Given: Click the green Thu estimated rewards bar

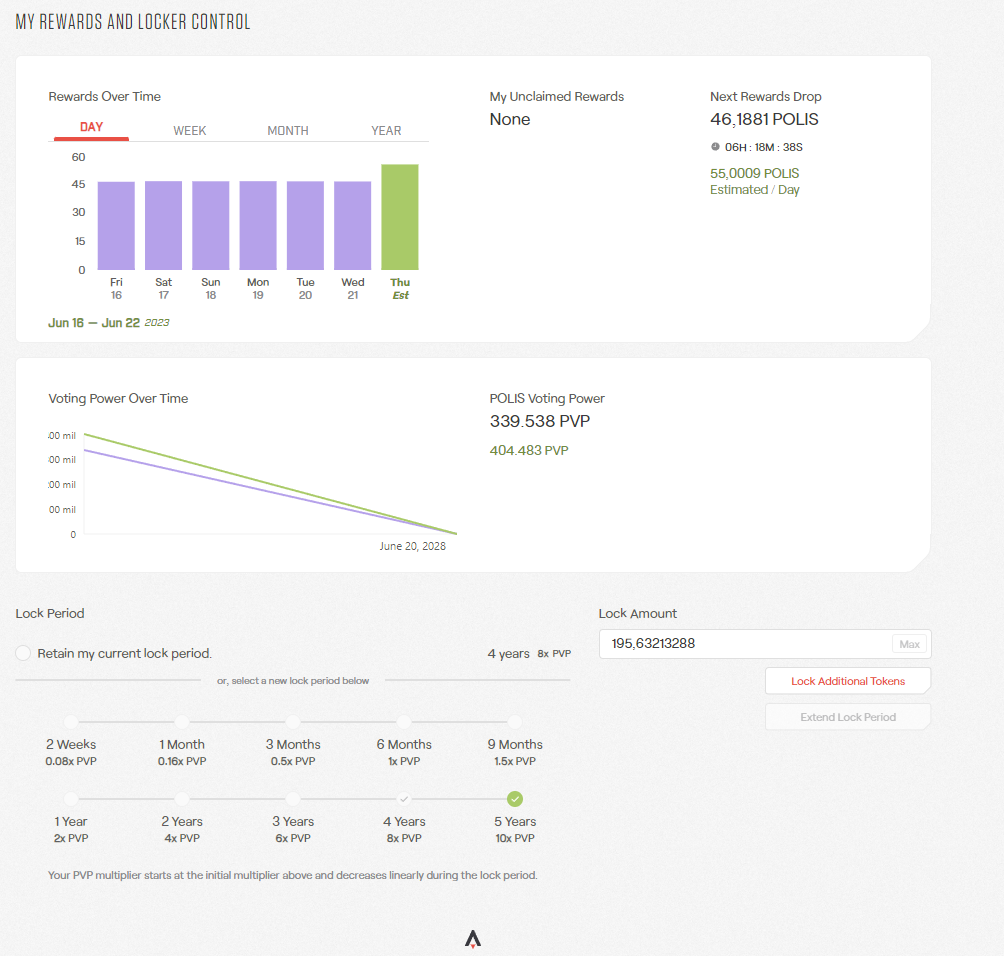Looking at the screenshot, I should tap(400, 217).
